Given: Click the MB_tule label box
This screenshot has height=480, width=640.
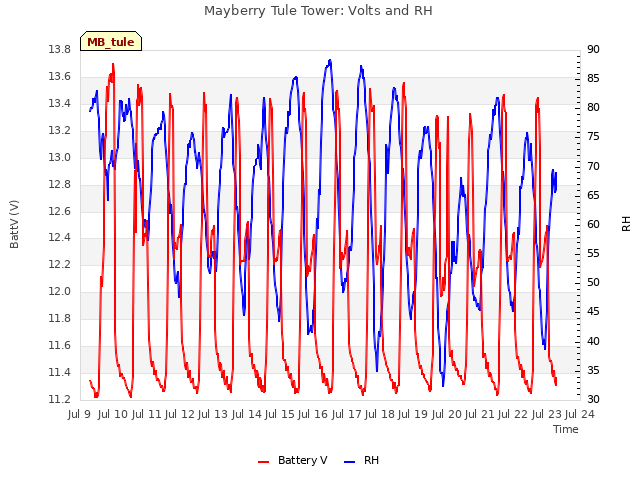Looking at the screenshot, I should [x=111, y=41].
